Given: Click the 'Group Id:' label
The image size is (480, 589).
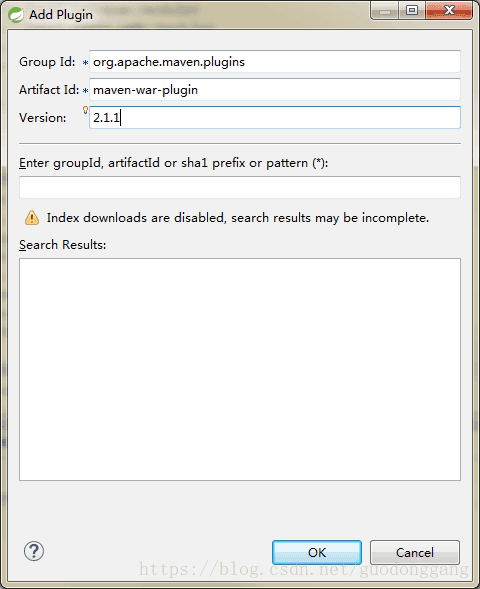Looking at the screenshot, I should click(47, 62).
